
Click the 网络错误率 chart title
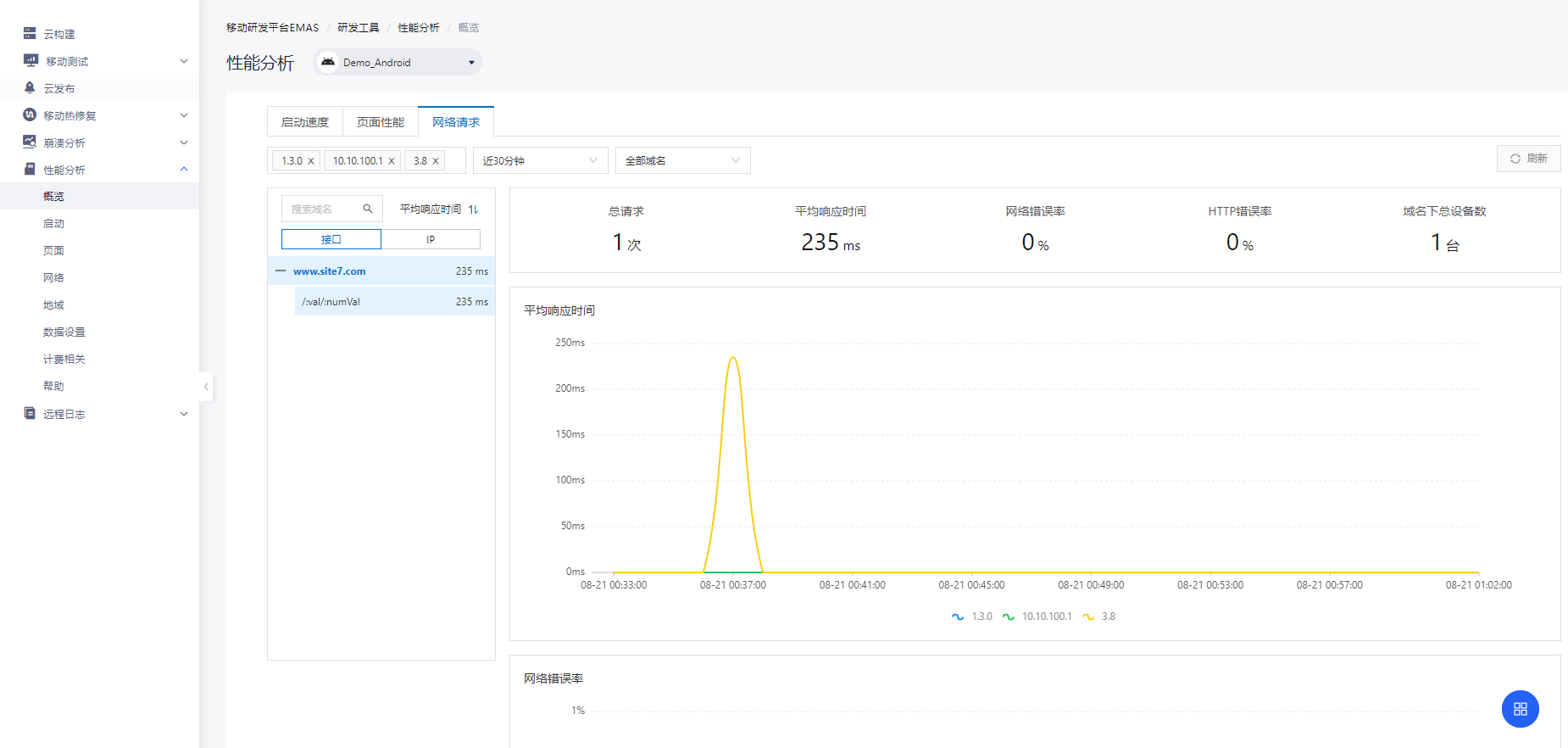pyautogui.click(x=553, y=678)
